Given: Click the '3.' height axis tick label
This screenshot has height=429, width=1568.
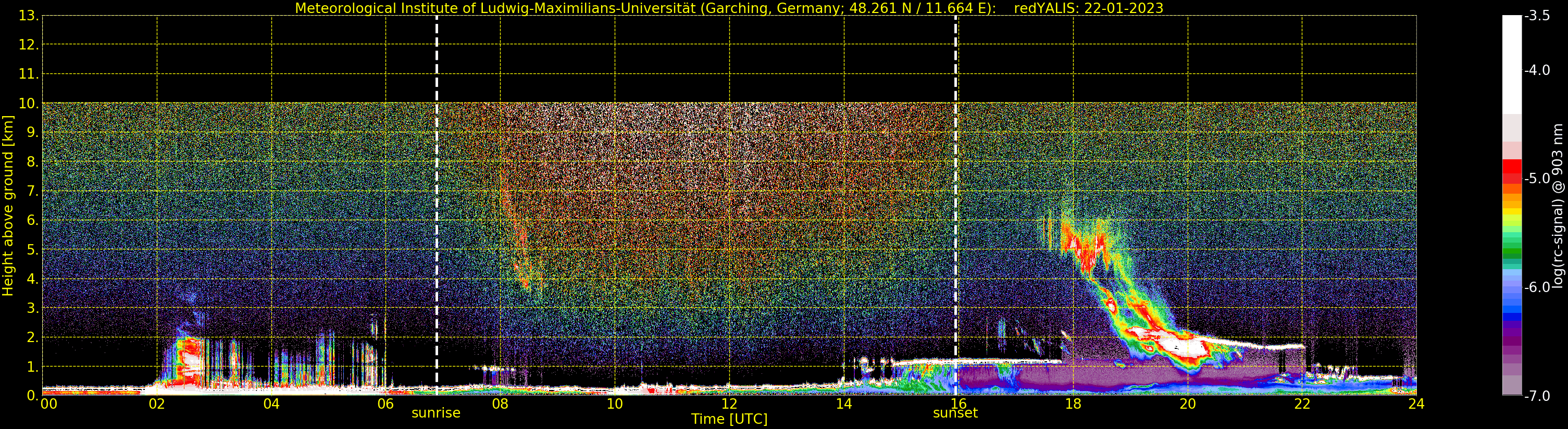Looking at the screenshot, I should tap(32, 308).
